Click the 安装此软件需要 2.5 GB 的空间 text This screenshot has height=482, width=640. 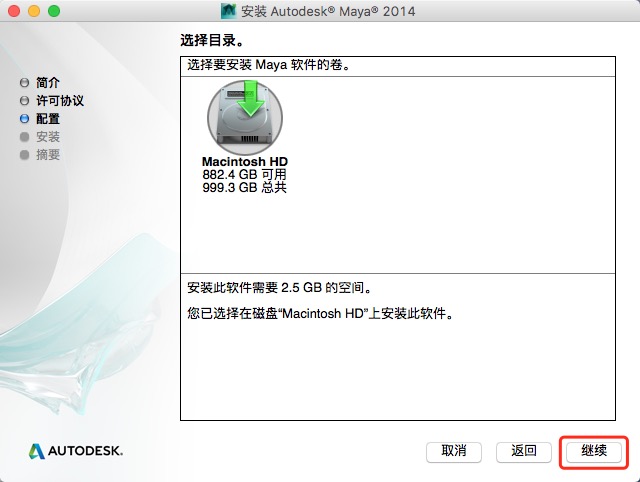coord(280,288)
